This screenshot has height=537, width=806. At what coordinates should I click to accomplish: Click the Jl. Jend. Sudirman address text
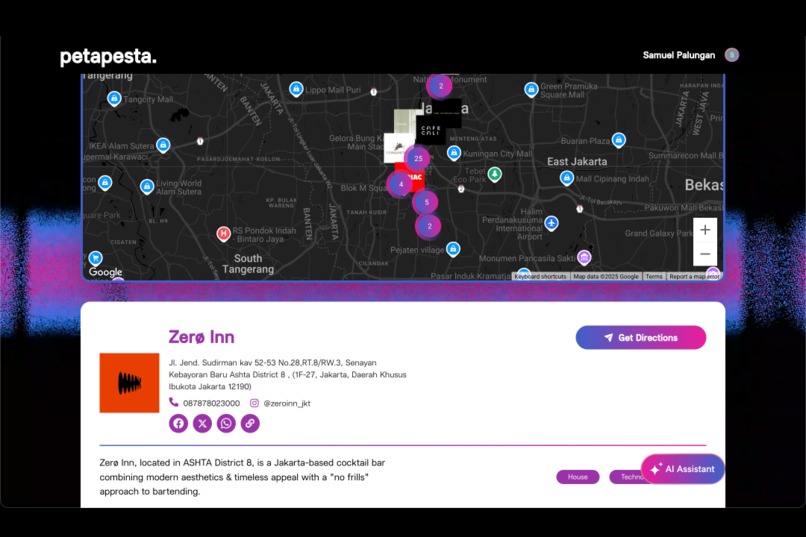(x=287, y=375)
